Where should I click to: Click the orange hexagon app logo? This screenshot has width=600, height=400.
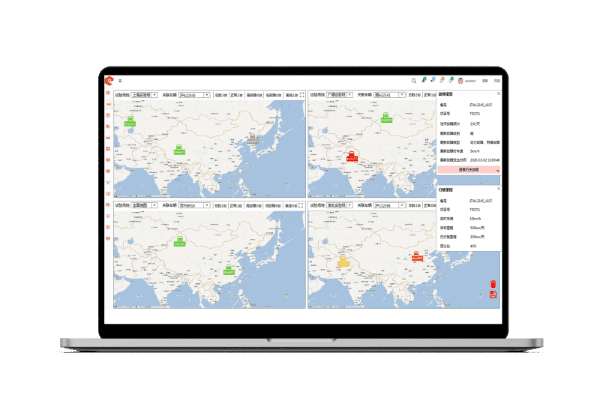107,80
